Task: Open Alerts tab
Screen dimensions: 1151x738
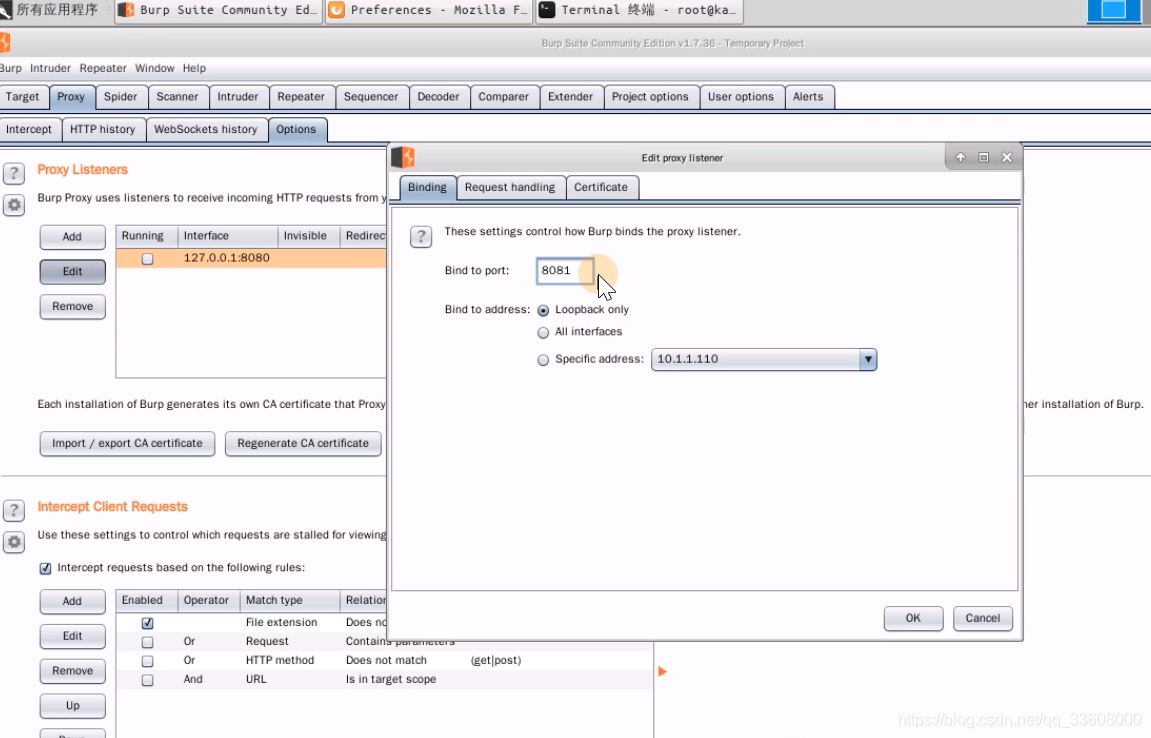Action: (808, 97)
